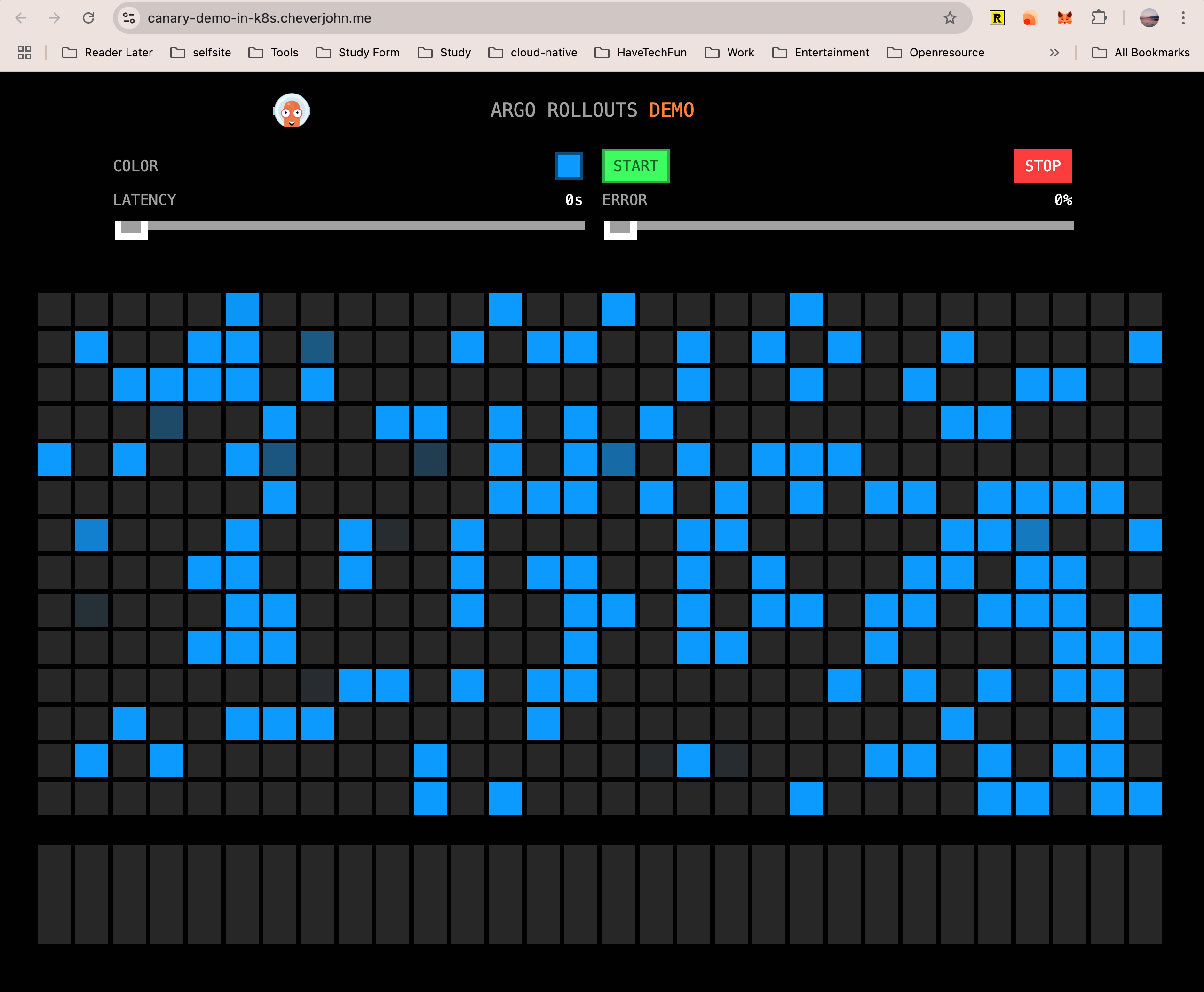Bookmark this page with the star icon
The height and width of the screenshot is (992, 1204).
tap(950, 18)
